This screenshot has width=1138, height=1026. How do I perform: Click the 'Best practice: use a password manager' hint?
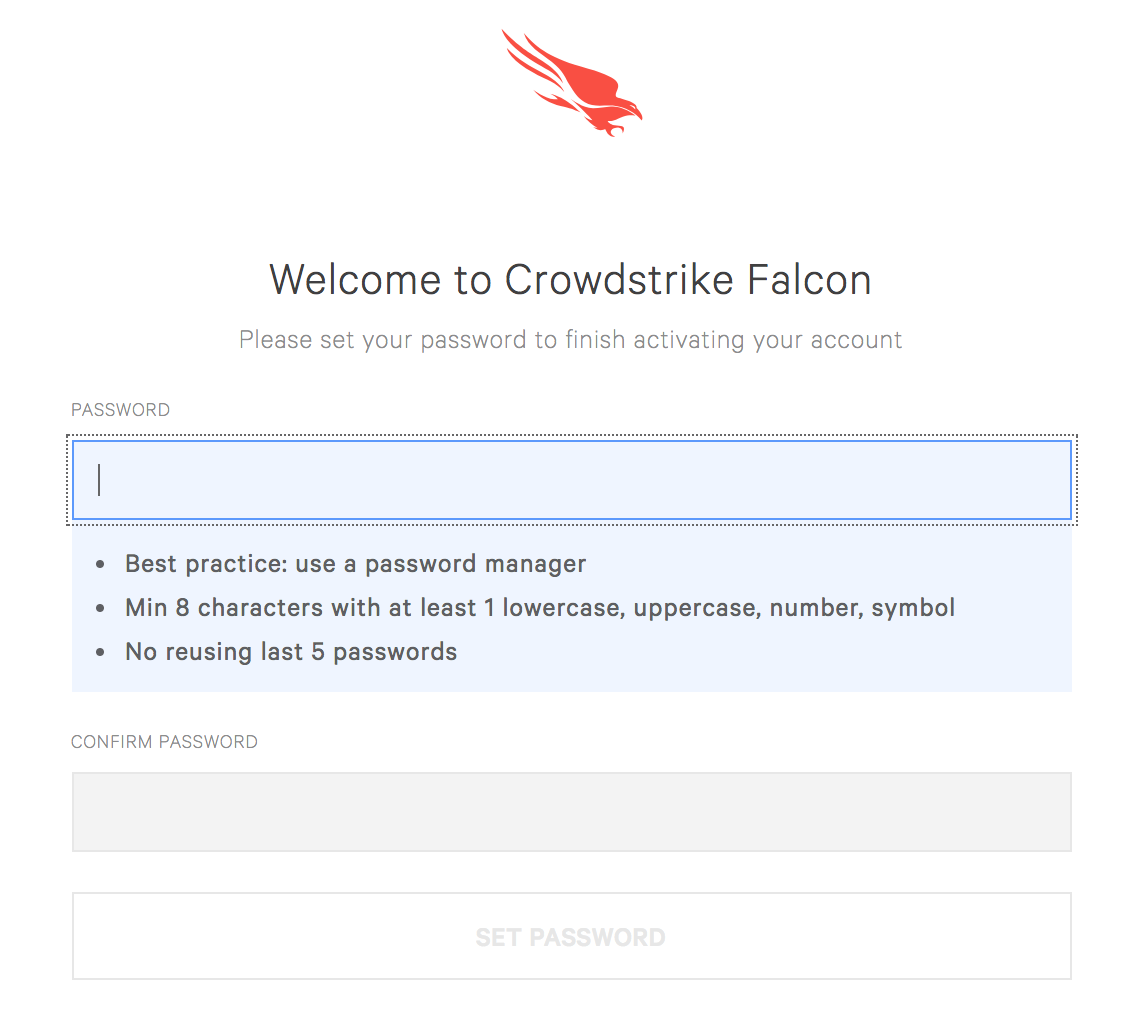pos(355,564)
